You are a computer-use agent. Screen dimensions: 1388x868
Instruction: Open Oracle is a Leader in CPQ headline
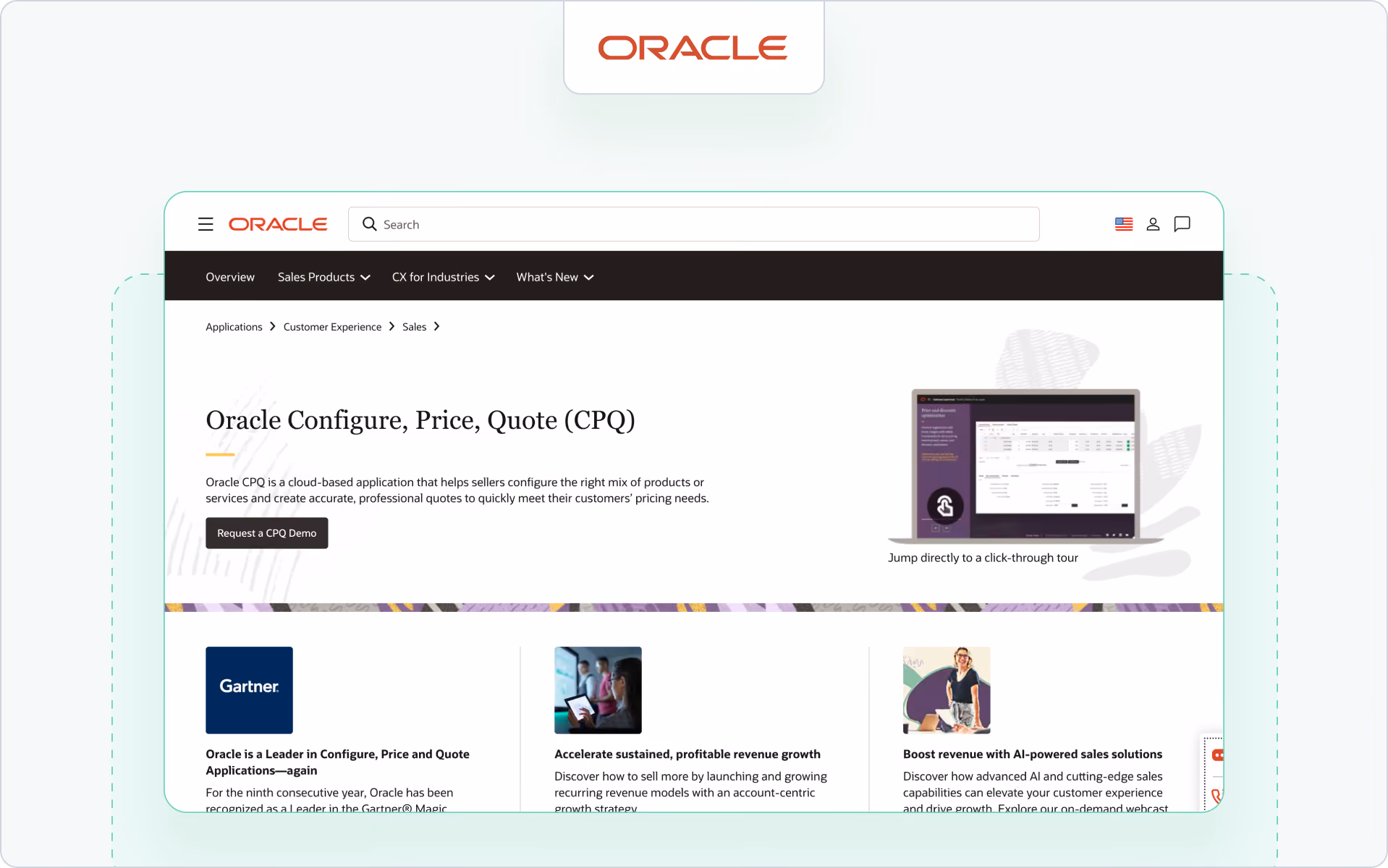(x=337, y=762)
